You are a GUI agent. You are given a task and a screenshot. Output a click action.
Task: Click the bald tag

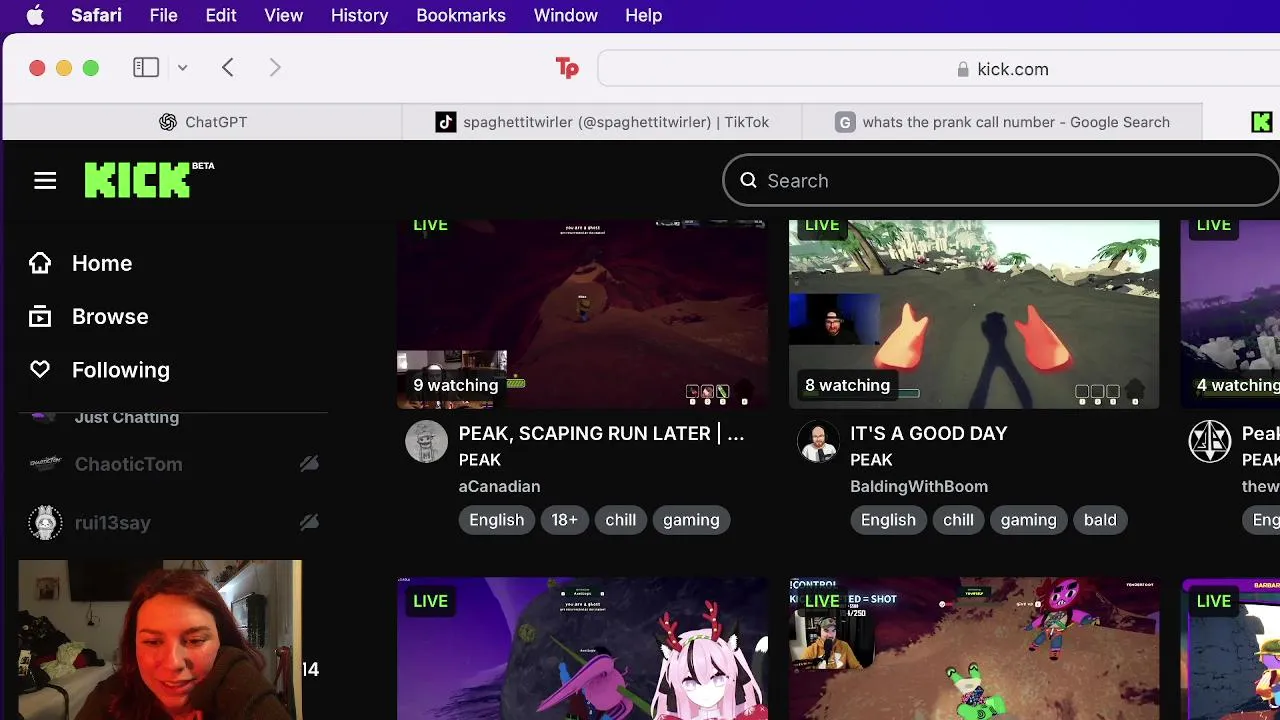pyautogui.click(x=1100, y=520)
